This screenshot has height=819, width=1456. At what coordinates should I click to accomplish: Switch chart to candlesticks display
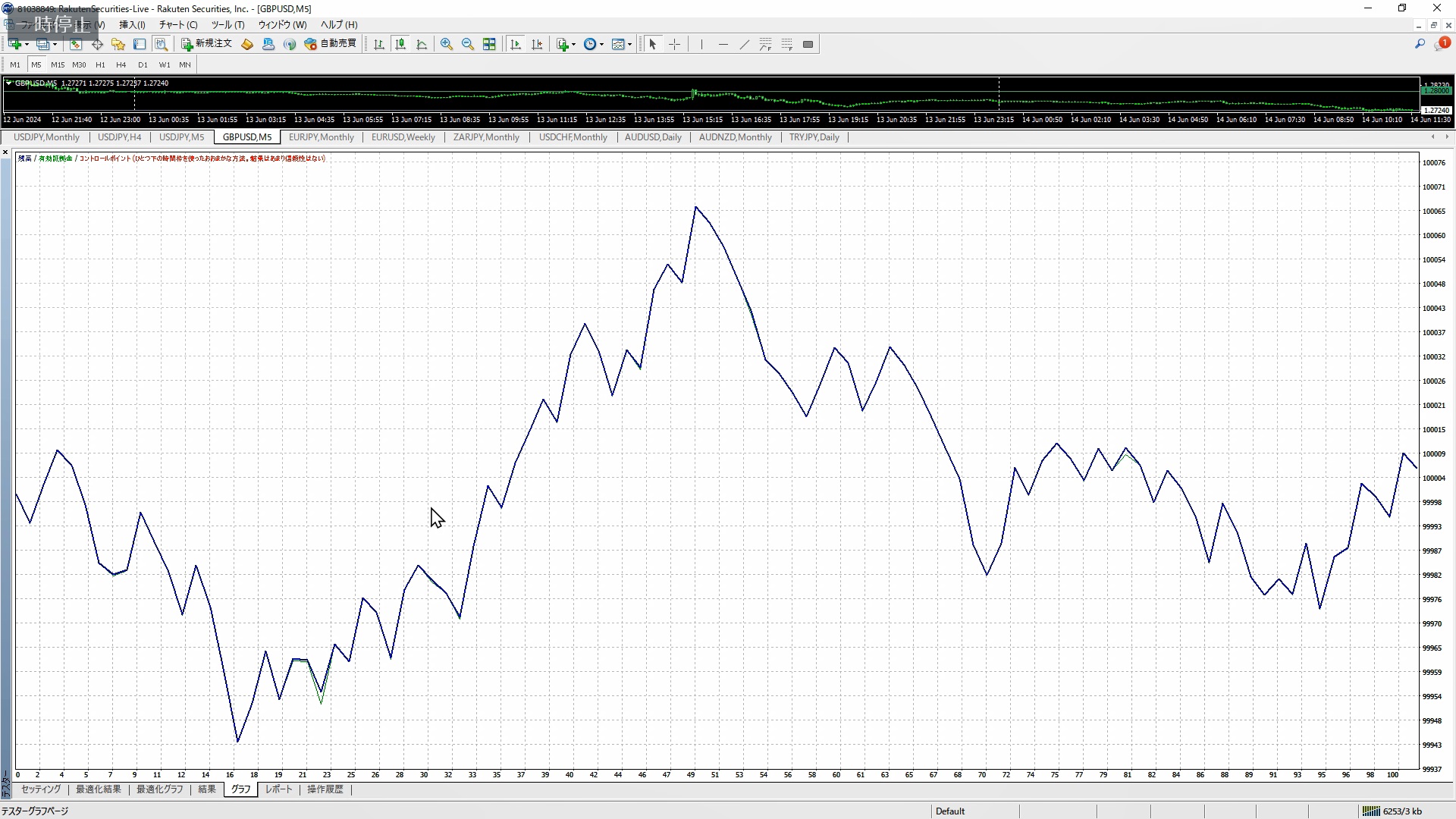click(400, 44)
